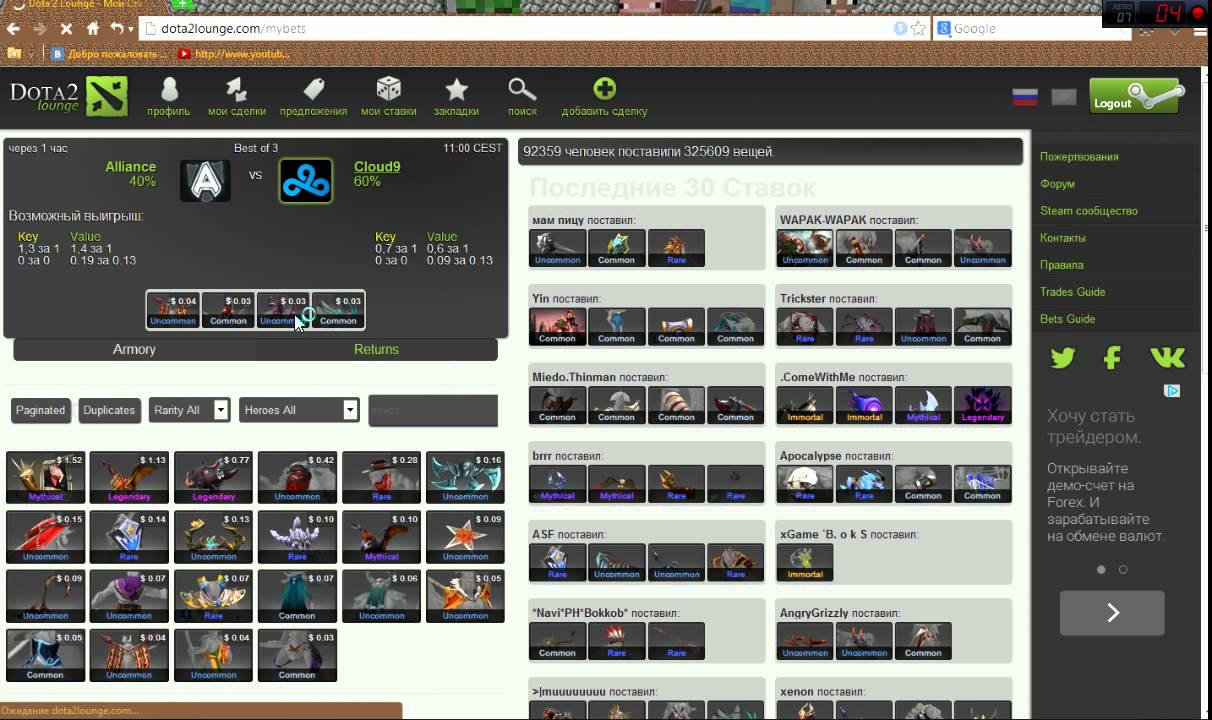Viewport: 1212px width, 720px height.
Task: Open the VK icon in sidebar
Action: point(1167,357)
